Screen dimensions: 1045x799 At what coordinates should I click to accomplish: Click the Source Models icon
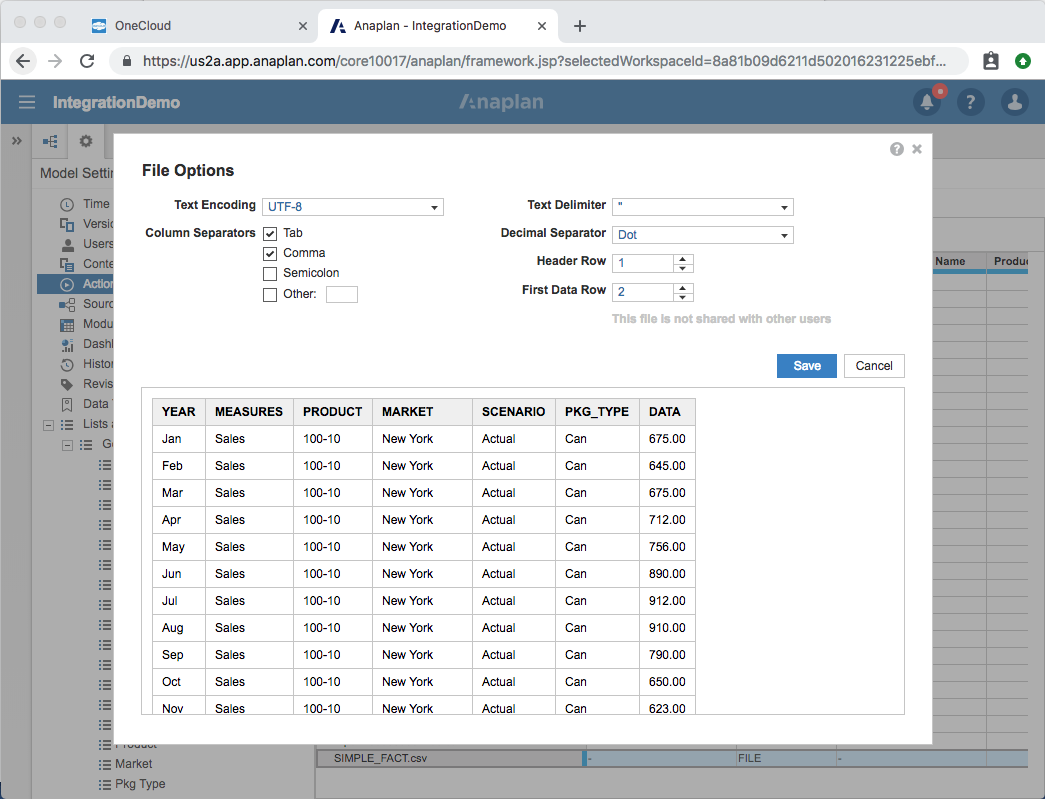click(67, 305)
